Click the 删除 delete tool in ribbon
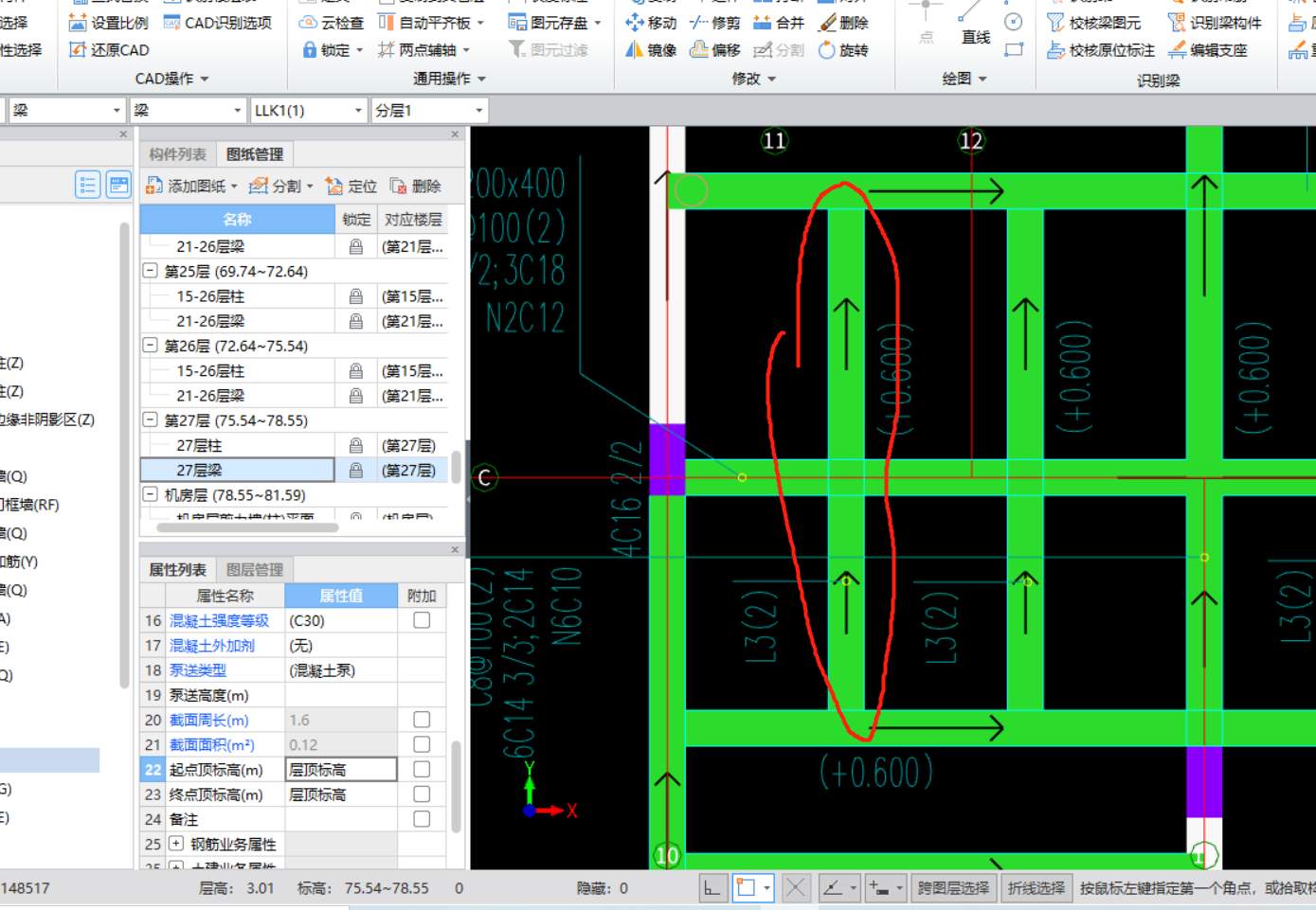The height and width of the screenshot is (910, 1316). [x=843, y=23]
